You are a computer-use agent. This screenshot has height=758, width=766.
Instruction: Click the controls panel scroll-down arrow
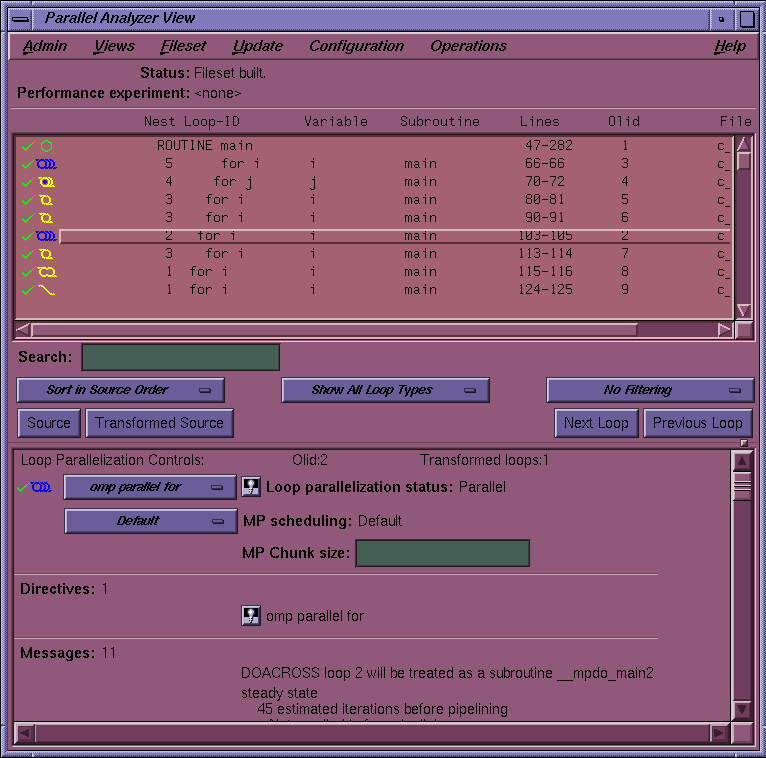(742, 709)
